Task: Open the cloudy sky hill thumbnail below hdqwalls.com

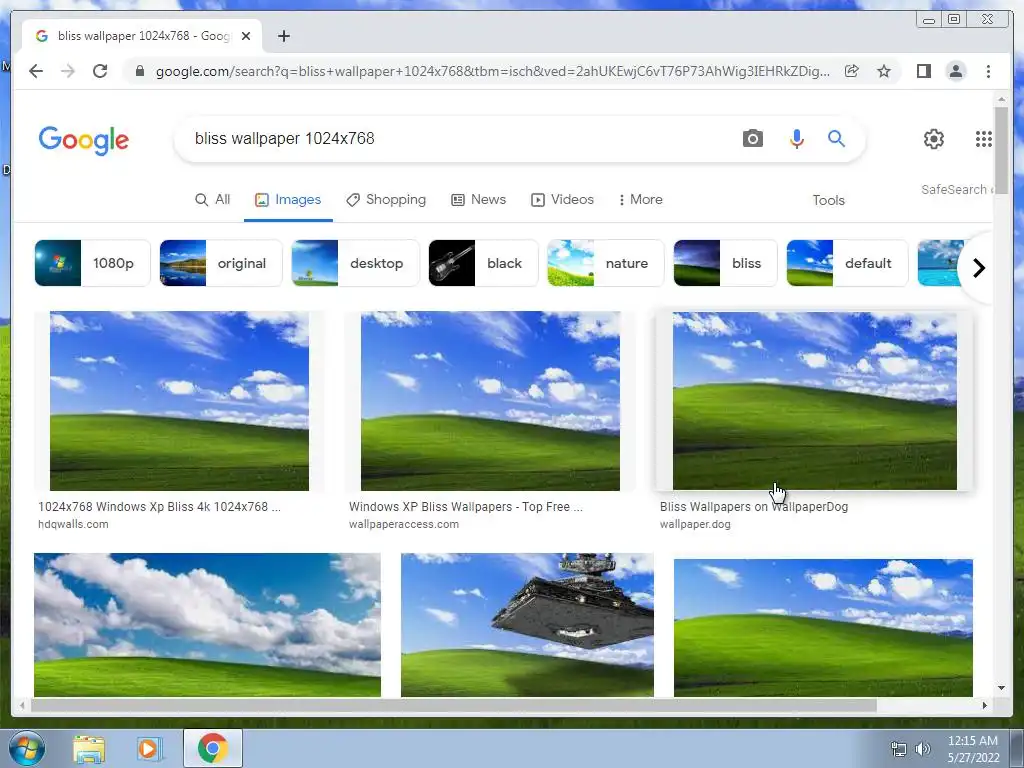Action: (207, 625)
